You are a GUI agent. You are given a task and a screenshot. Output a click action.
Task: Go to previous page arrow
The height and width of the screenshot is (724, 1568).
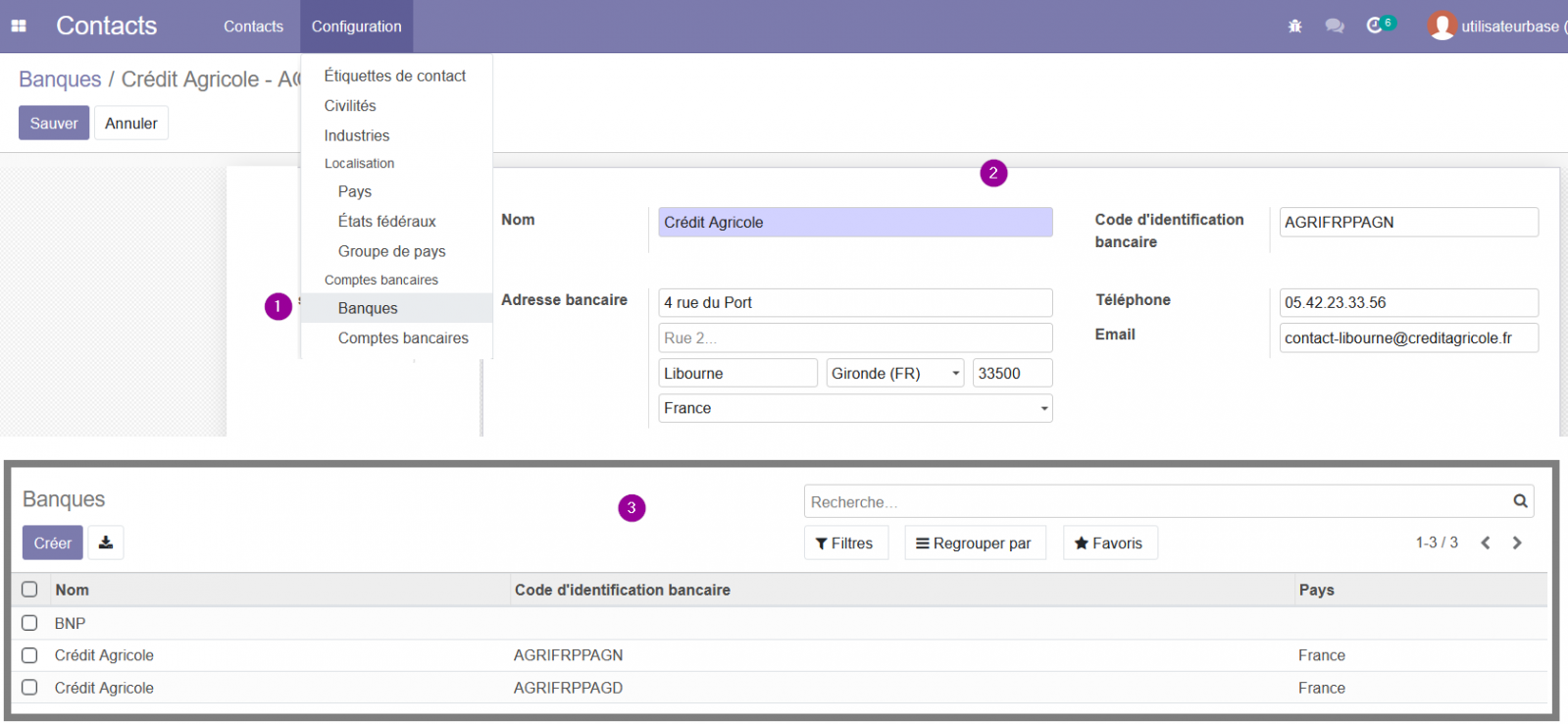[1486, 543]
